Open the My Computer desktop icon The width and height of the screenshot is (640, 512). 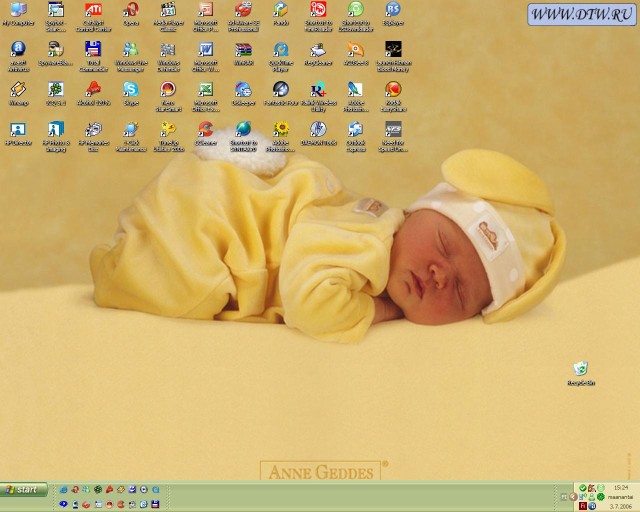tap(18, 14)
